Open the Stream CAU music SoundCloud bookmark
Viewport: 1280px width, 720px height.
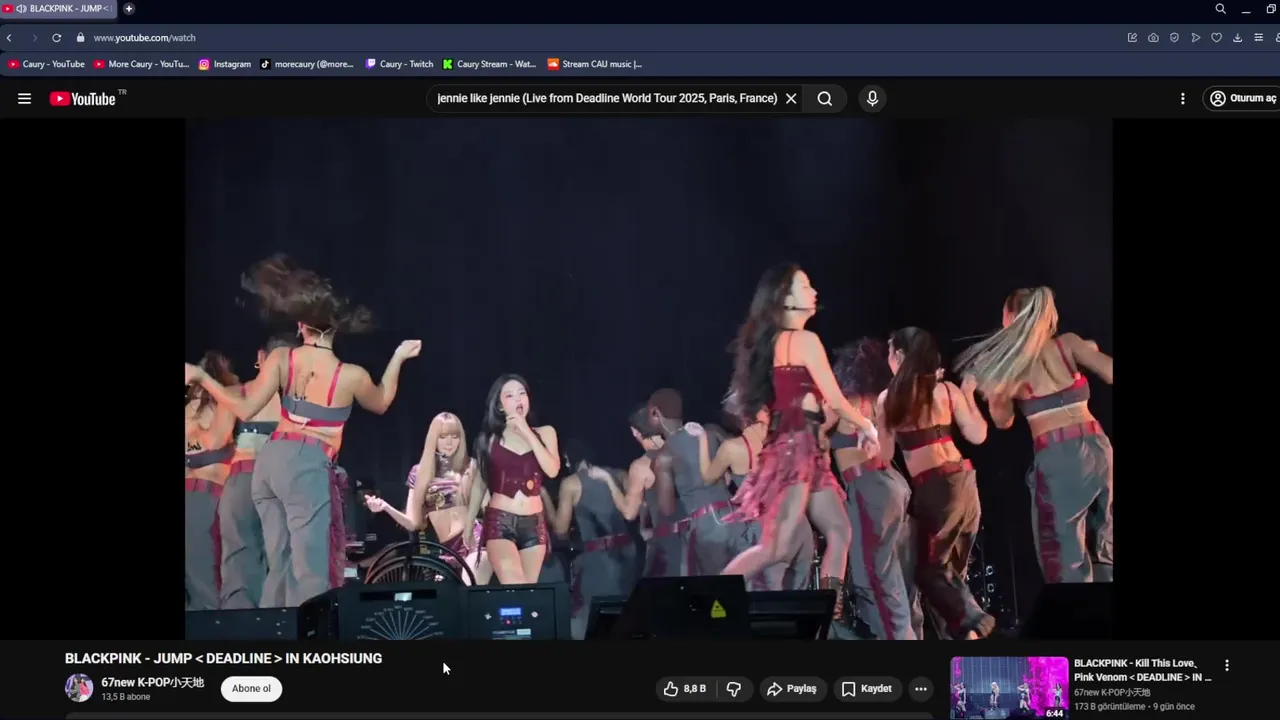click(x=594, y=64)
